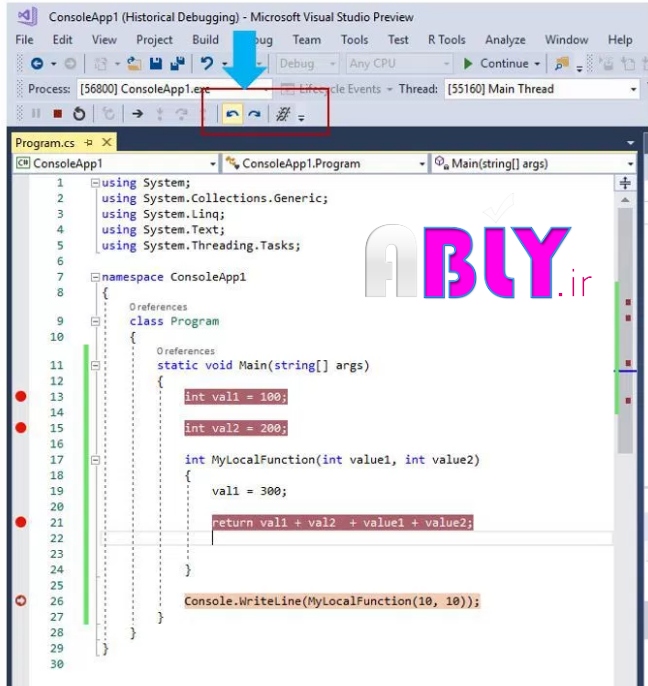Open the Project menu
Screen dimensions: 648x686
point(154,40)
